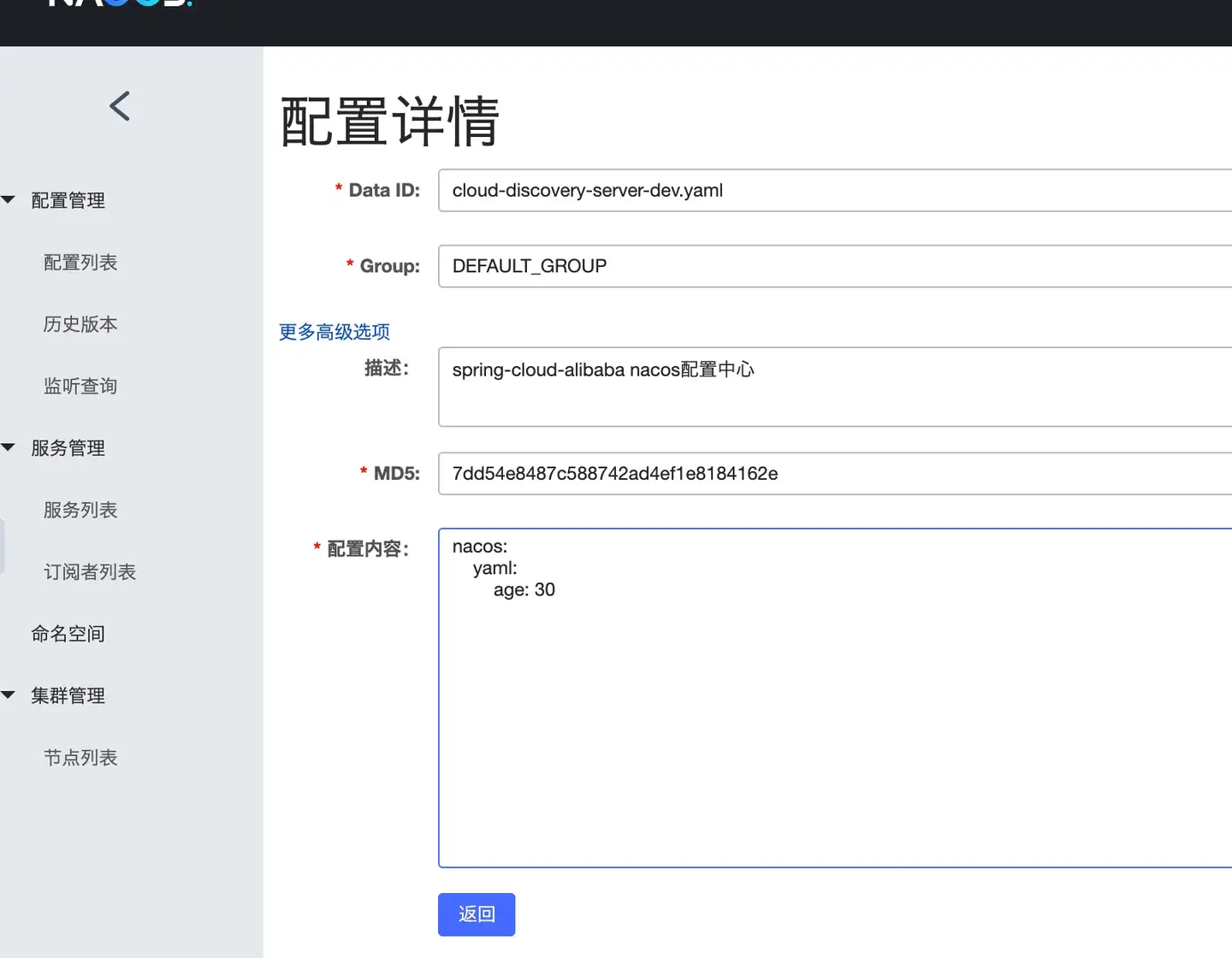This screenshot has height=958, width=1232.
Task: Open 节点列表 under cluster management
Action: point(80,757)
